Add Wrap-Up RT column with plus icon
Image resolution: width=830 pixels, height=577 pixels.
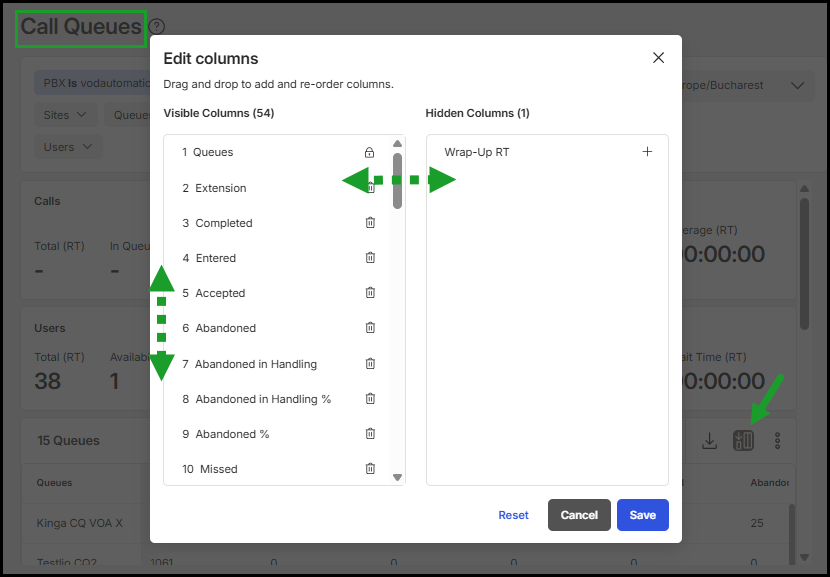(x=647, y=152)
